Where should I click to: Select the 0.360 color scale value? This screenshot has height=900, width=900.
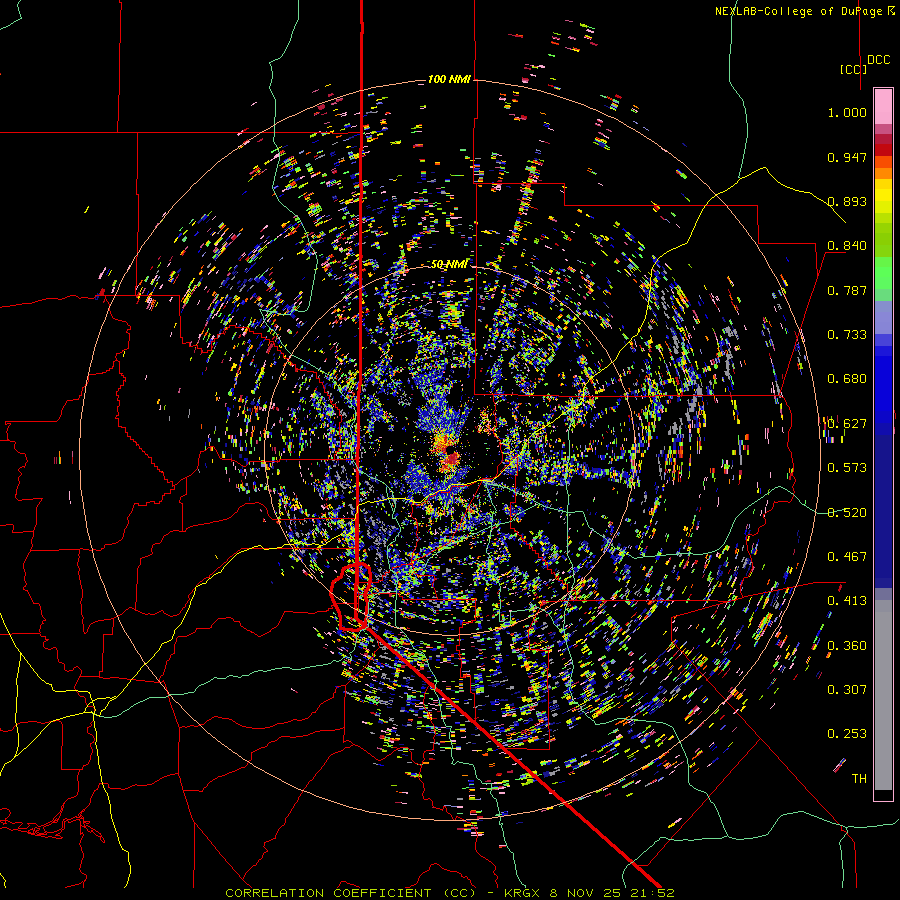(847, 646)
